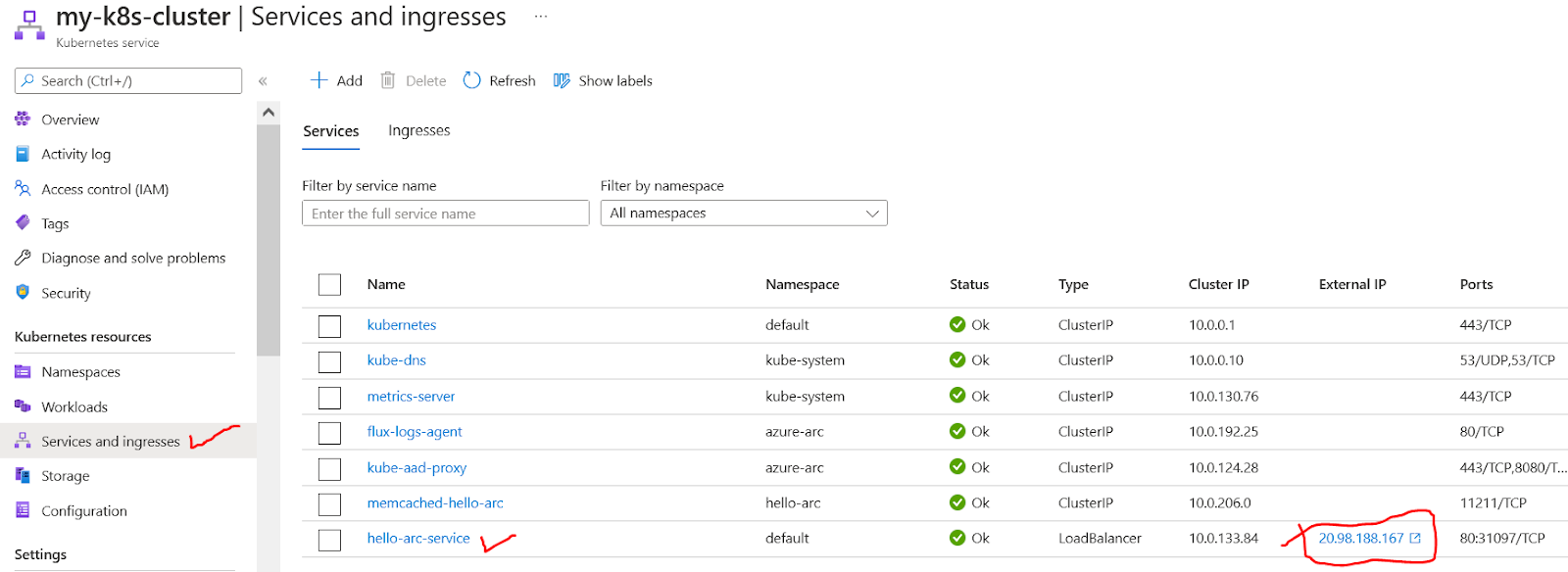Open the hello-arc-service link

click(x=418, y=538)
